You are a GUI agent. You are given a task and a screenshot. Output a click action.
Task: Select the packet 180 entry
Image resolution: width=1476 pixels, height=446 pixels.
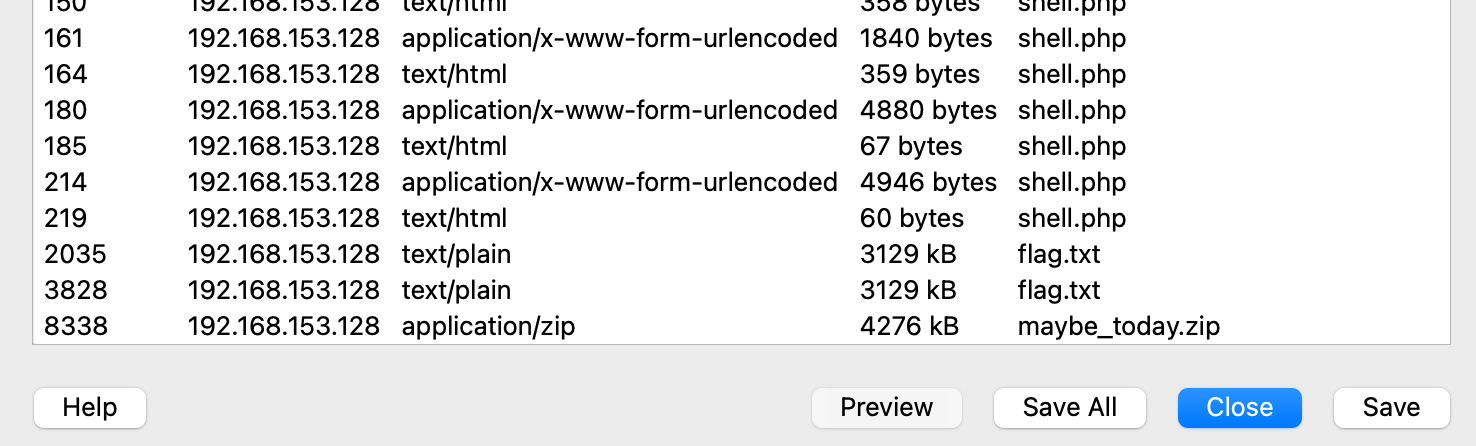tap(66, 111)
